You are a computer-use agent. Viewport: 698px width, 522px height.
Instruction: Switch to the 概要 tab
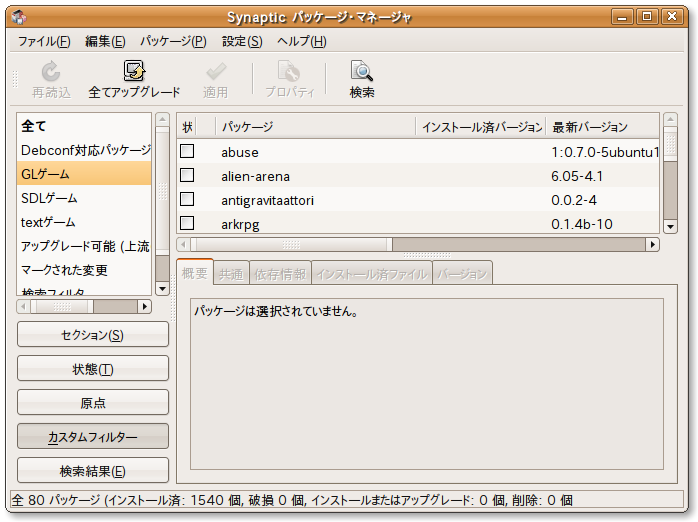pos(195,273)
